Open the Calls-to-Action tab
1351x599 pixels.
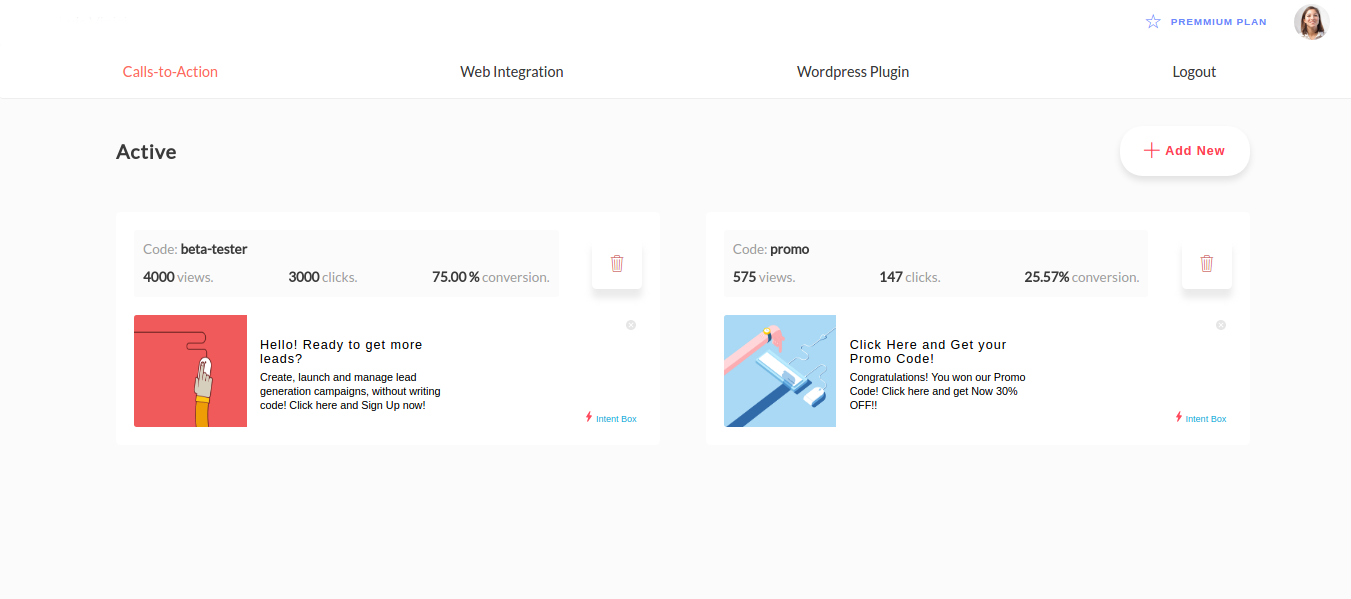click(170, 72)
